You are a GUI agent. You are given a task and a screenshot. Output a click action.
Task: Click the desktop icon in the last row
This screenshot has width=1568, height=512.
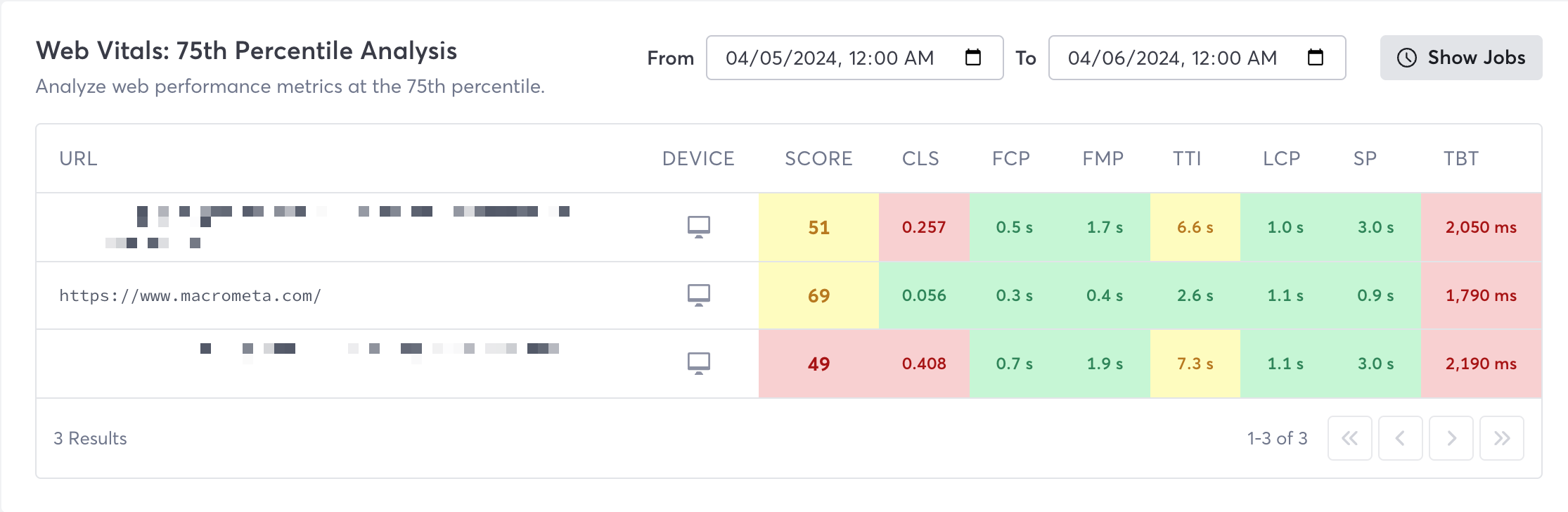click(x=698, y=363)
